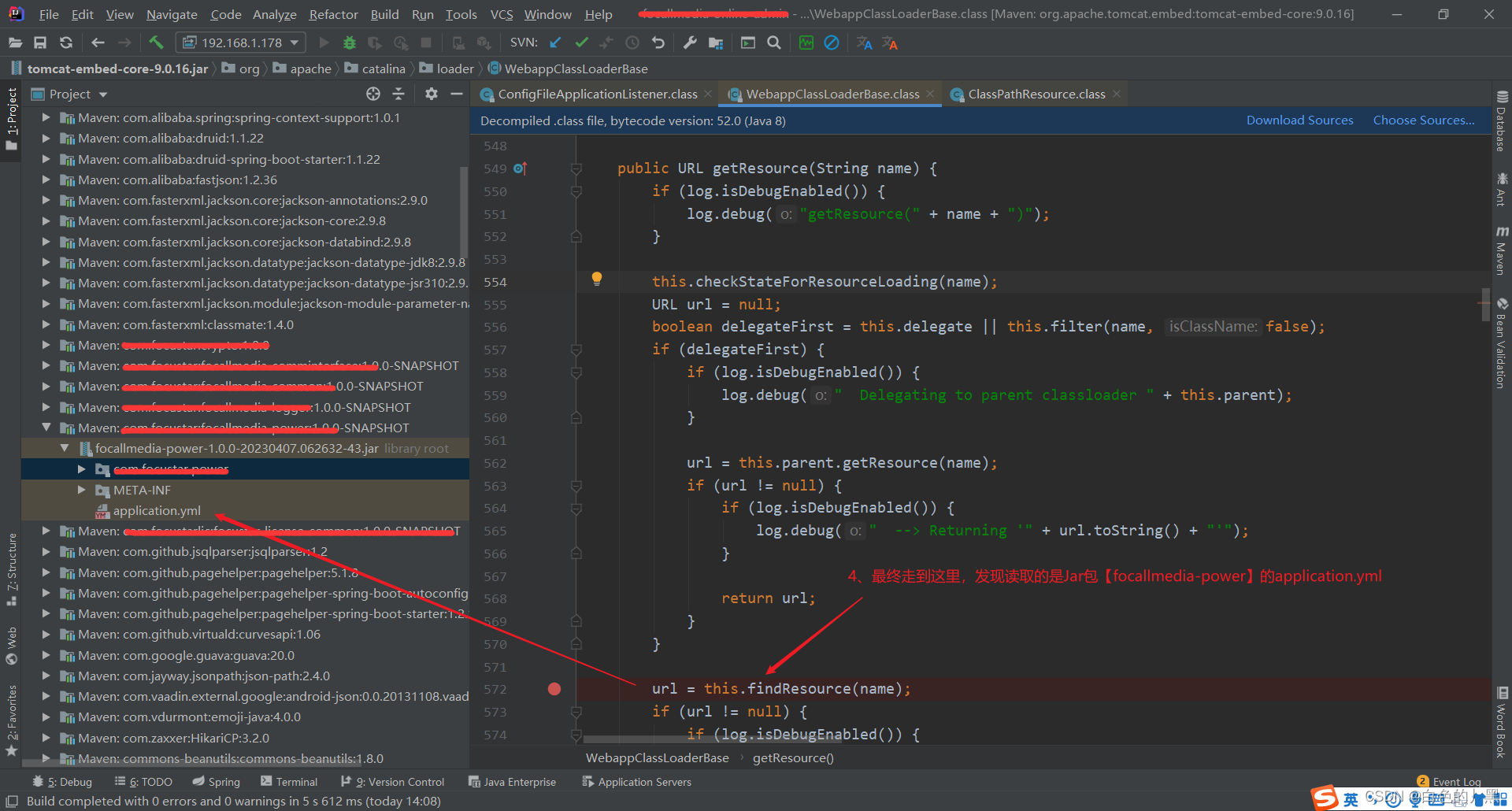This screenshot has width=1512, height=811.
Task: Click Download Sources link
Action: click(1299, 120)
